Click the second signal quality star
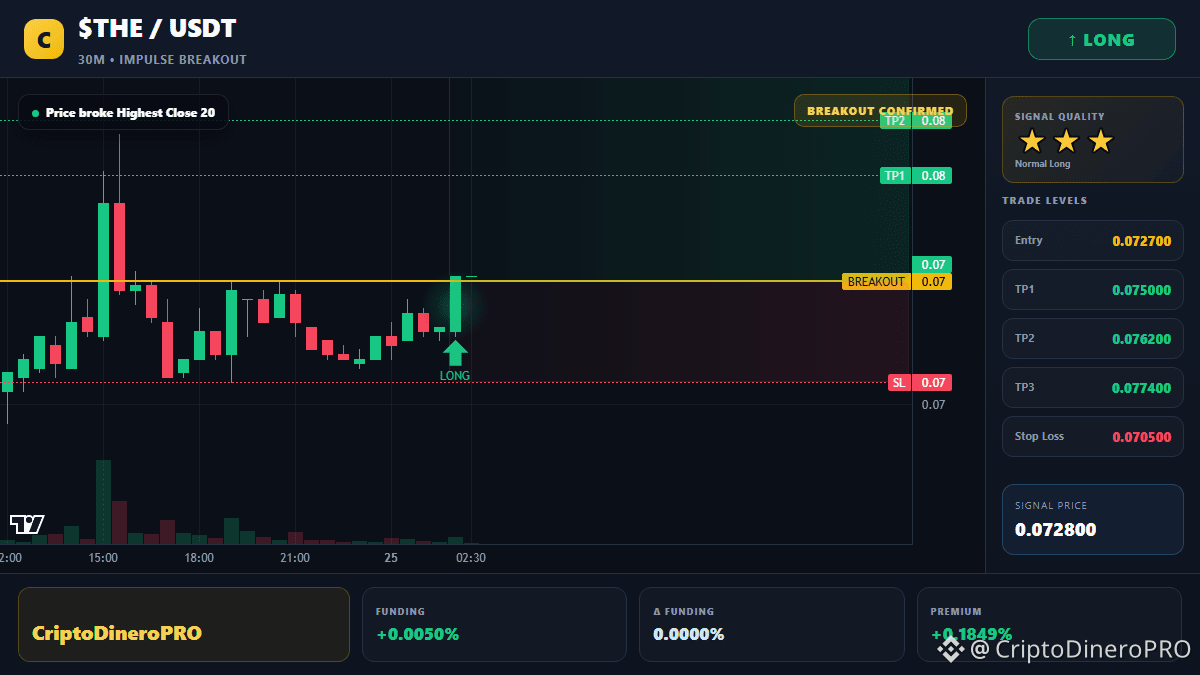Screen dimensions: 1200x675 pos(1066,141)
